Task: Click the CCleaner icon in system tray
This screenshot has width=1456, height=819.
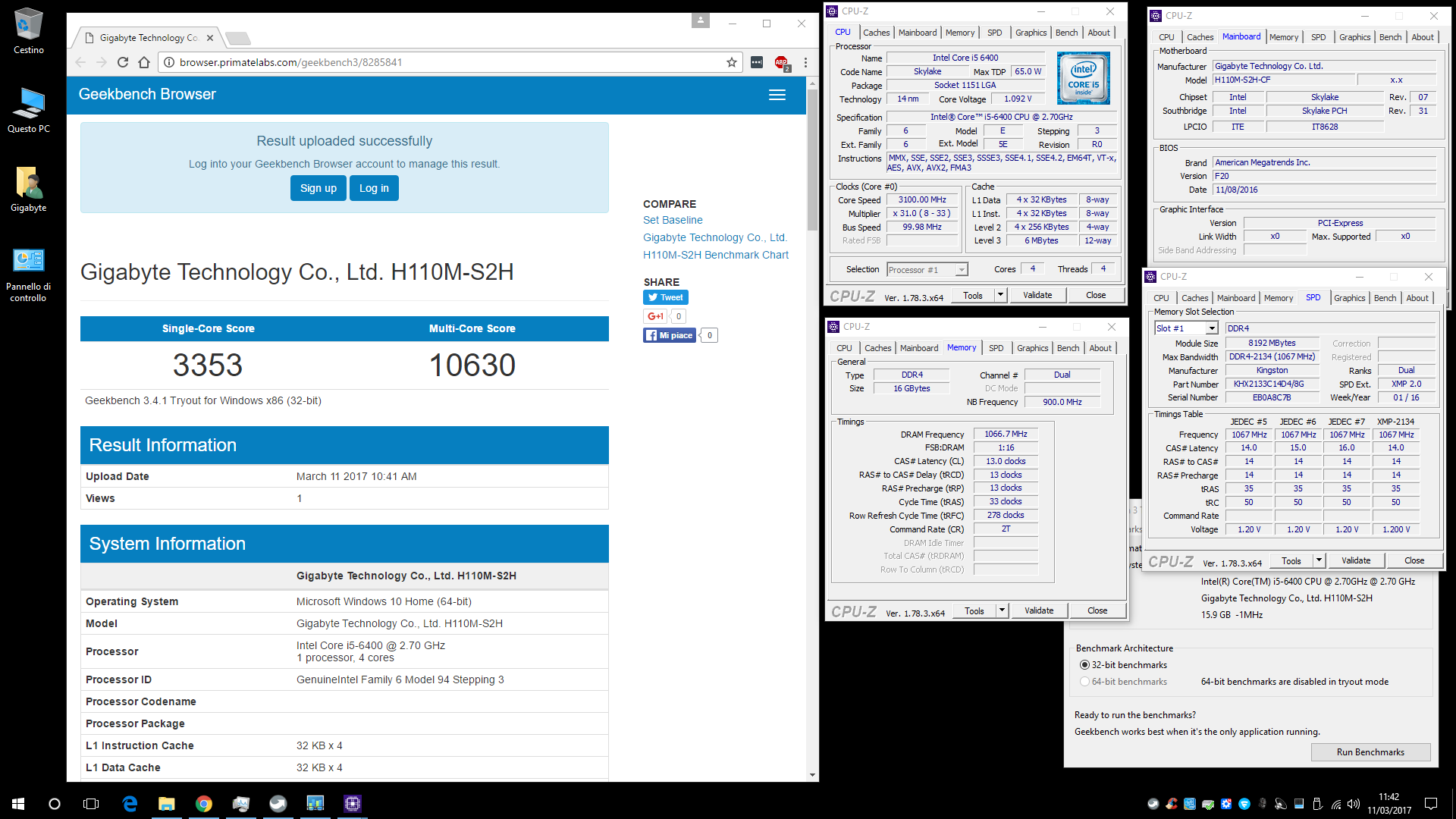Action: pyautogui.click(x=1172, y=804)
